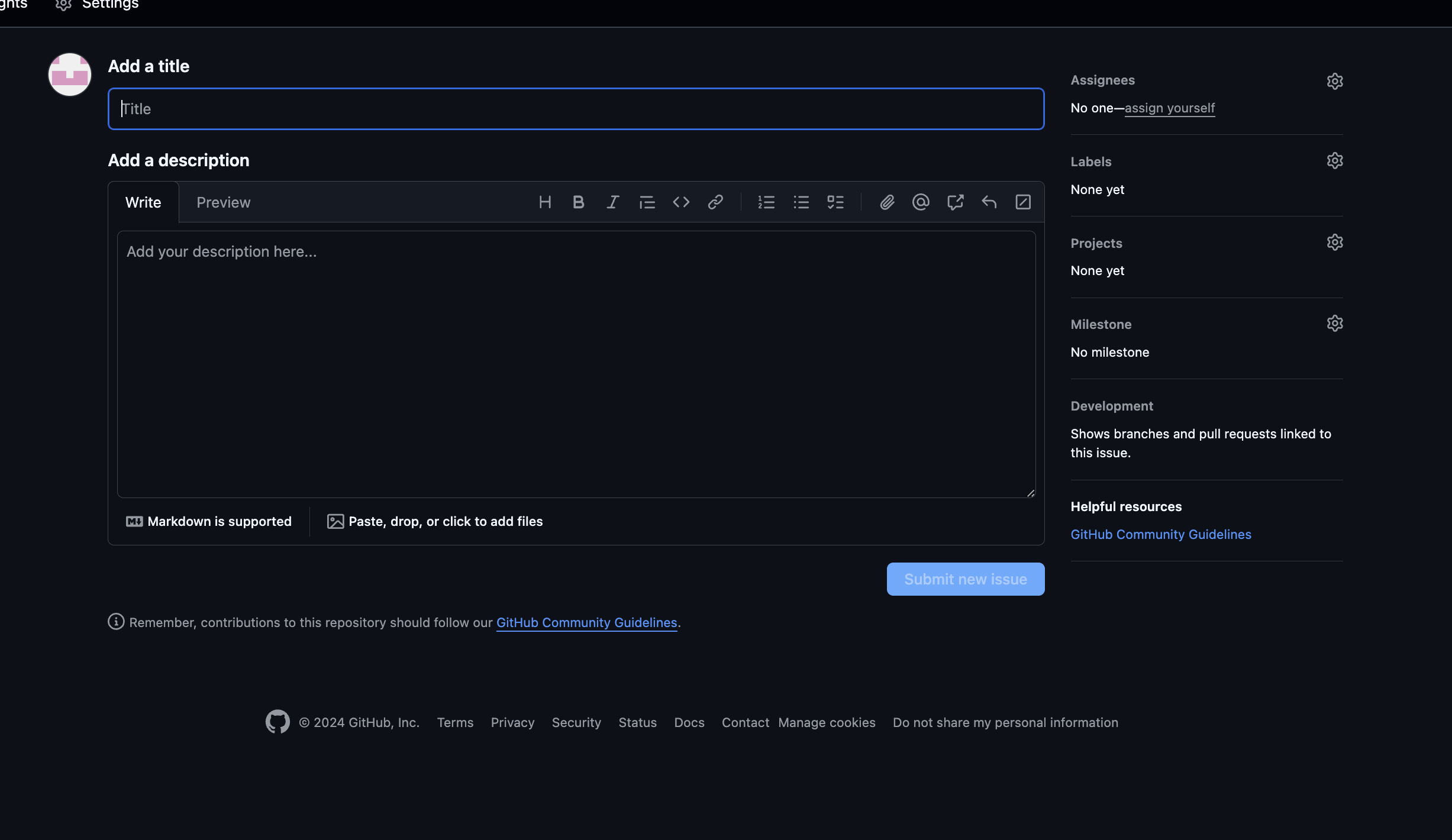Click the Markdown icon below description
Image resolution: width=1452 pixels, height=840 pixels.
pyautogui.click(x=134, y=521)
